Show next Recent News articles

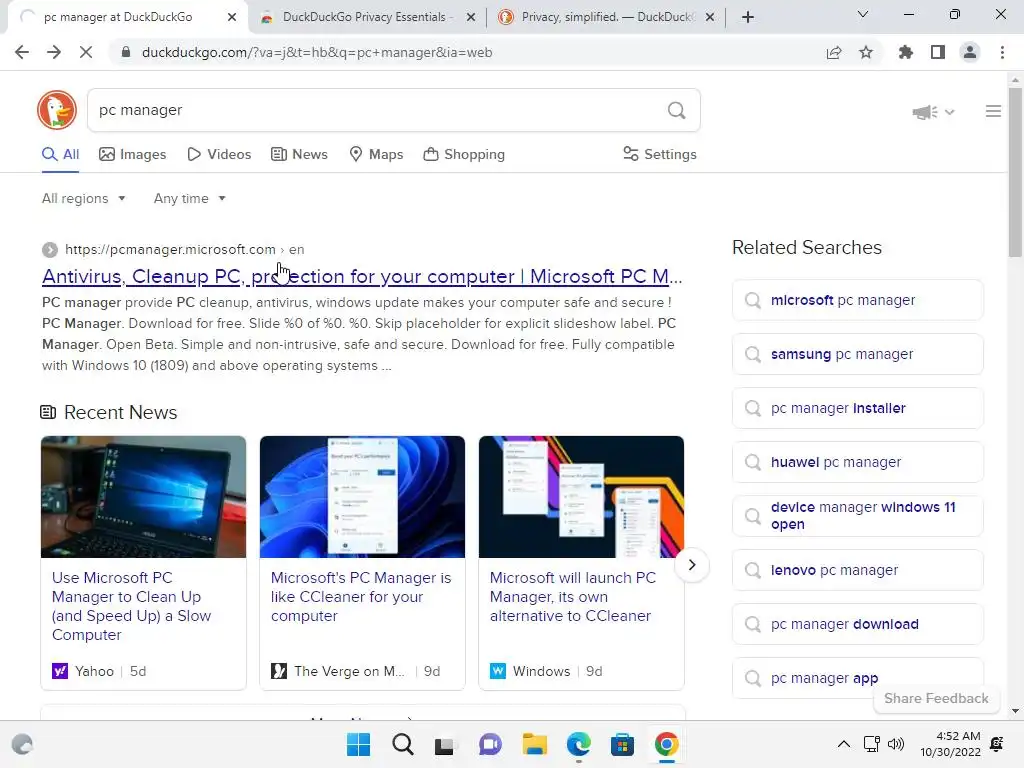[692, 565]
